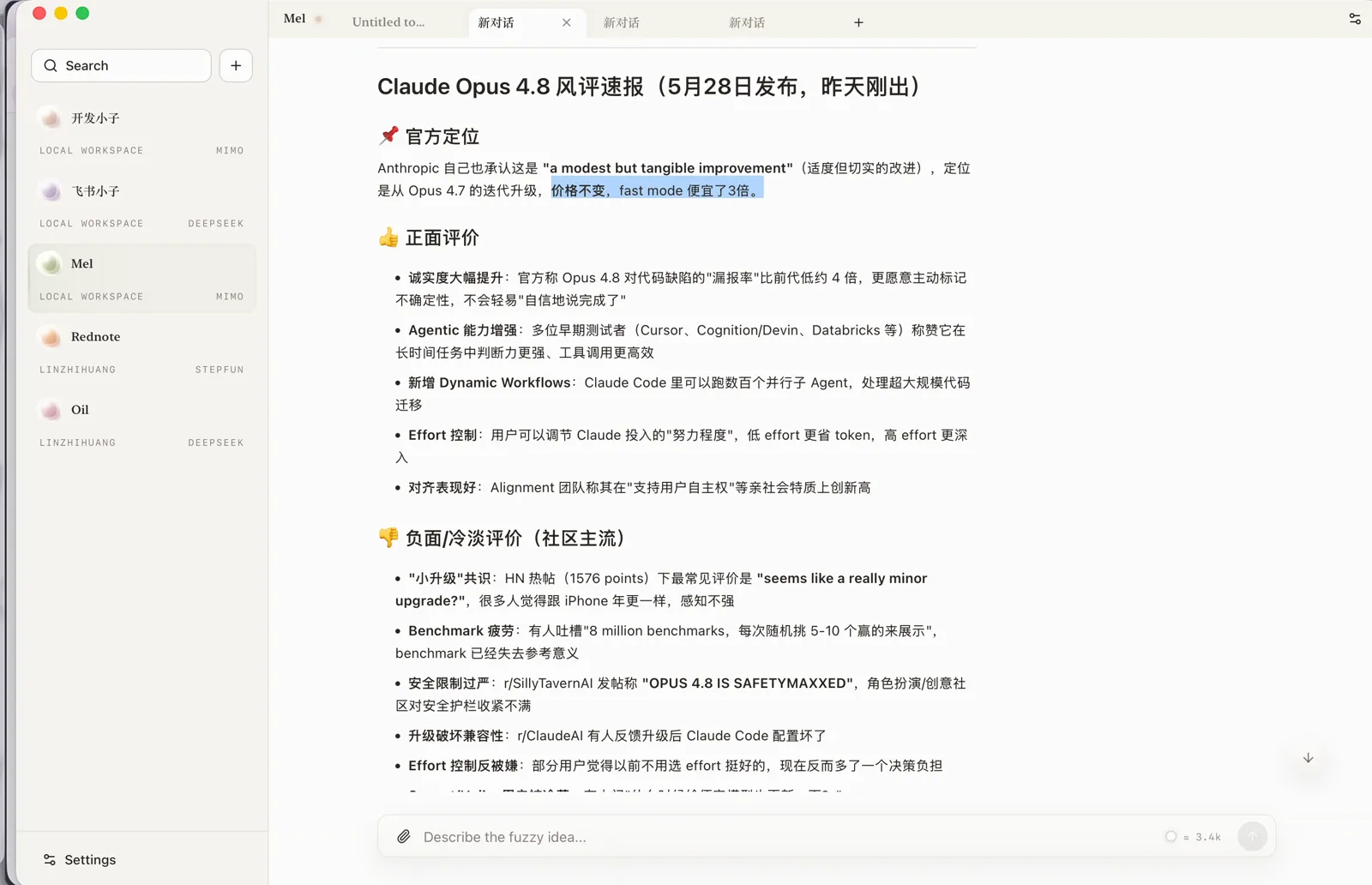The image size is (1372, 885).
Task: Click the thumbs-down emoji beside 负面/冷淡评价
Action: (x=388, y=537)
